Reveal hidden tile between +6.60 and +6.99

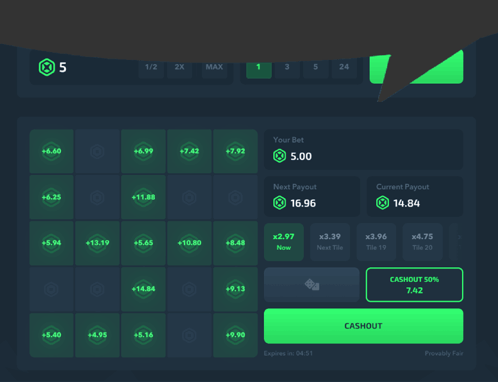(x=97, y=151)
